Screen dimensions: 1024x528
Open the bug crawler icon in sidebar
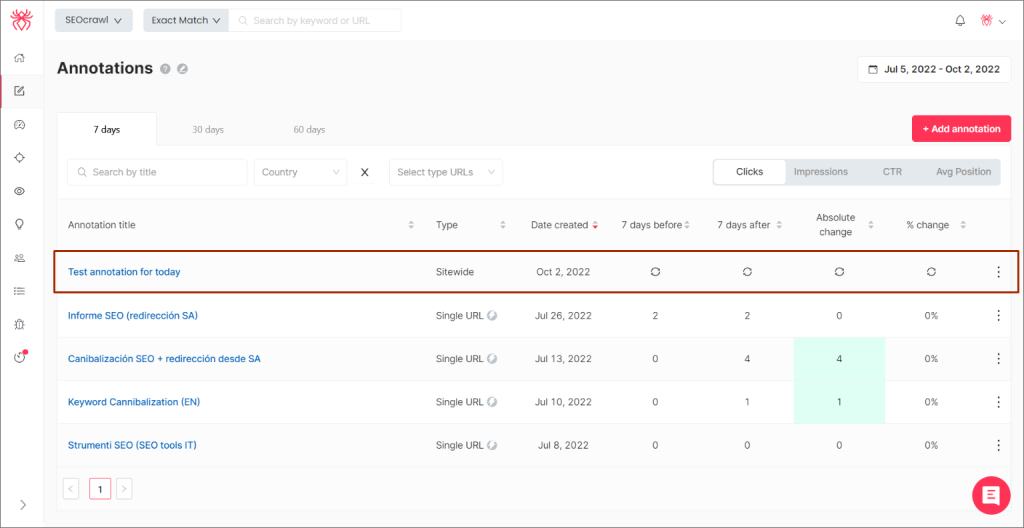(x=20, y=324)
